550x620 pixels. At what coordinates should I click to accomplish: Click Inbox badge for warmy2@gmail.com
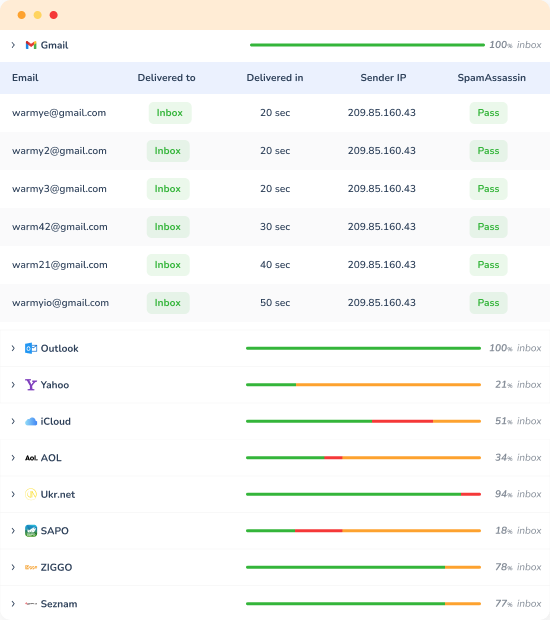click(x=168, y=151)
